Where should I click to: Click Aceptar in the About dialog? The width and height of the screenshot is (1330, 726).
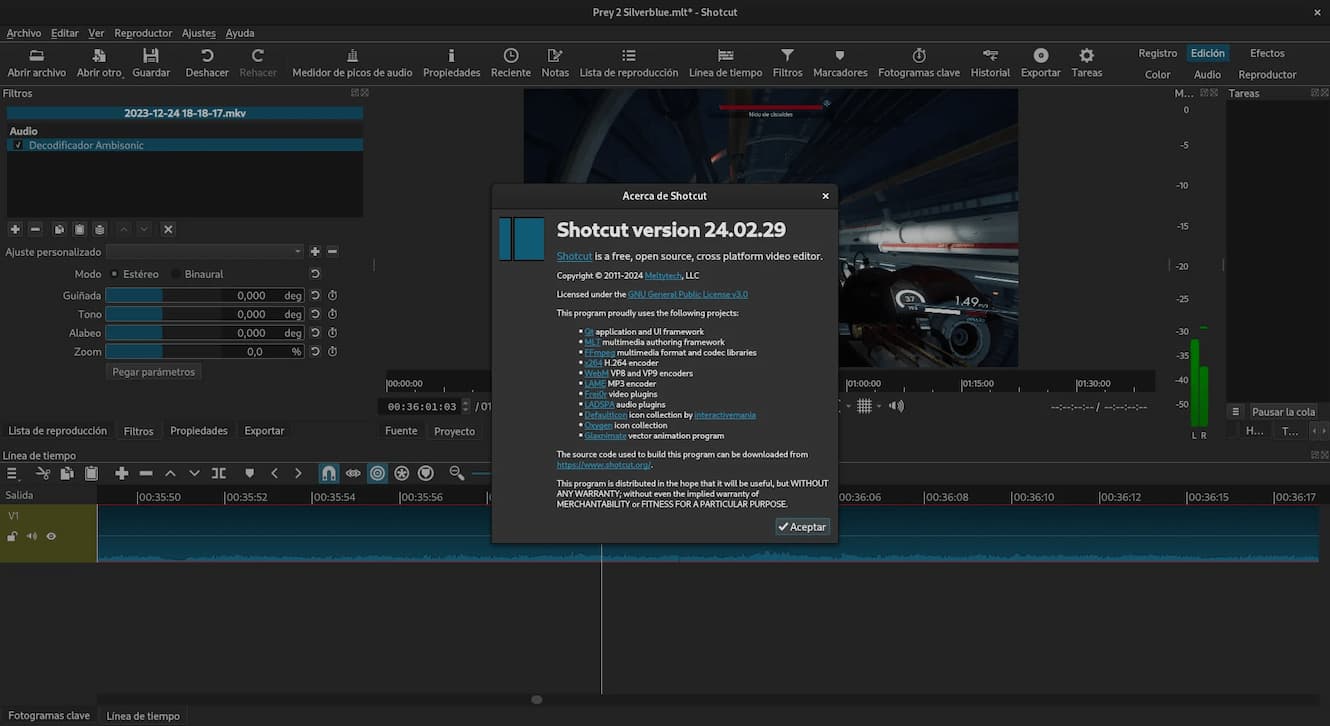pos(803,527)
